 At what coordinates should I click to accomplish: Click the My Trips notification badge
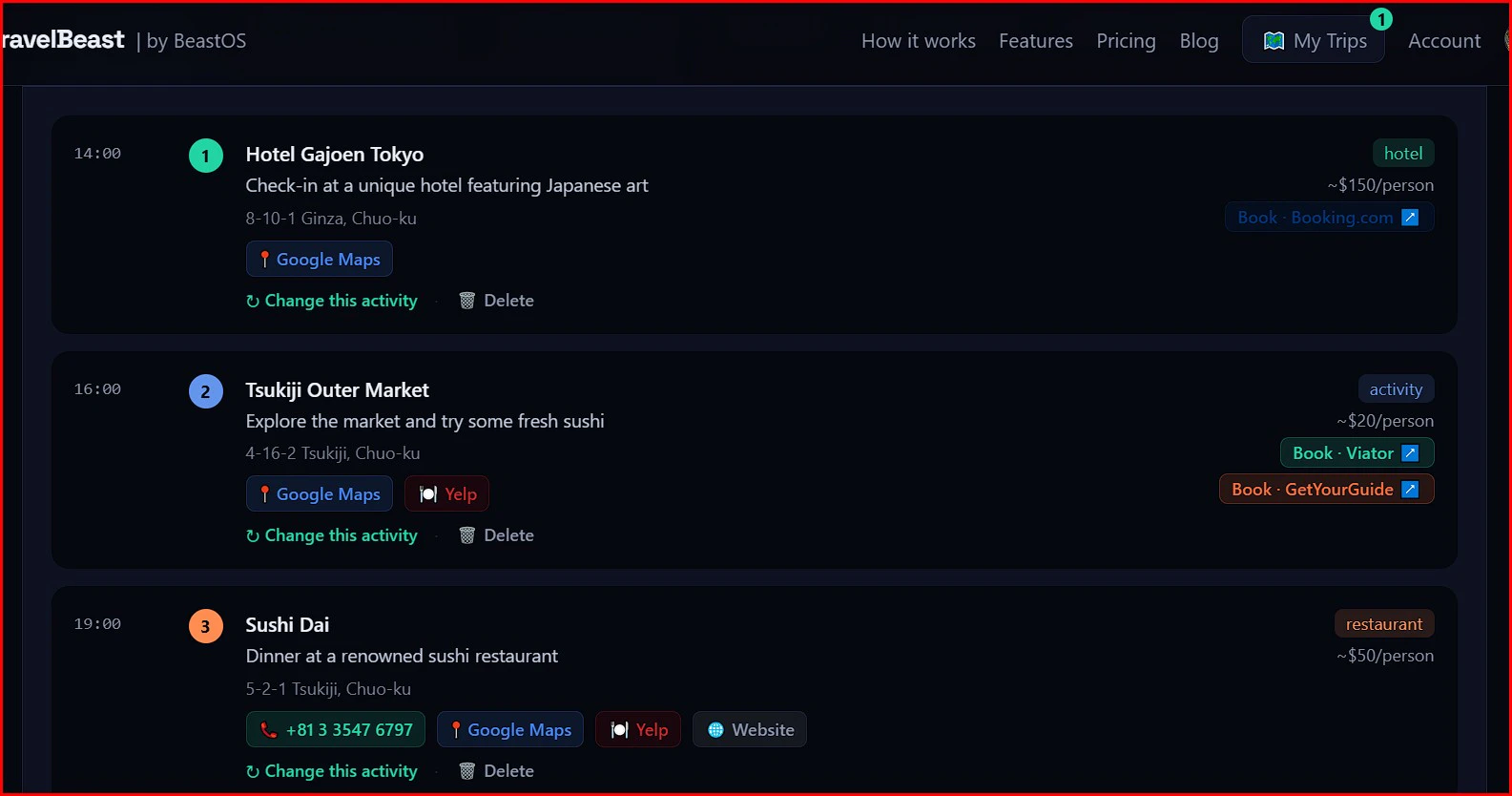click(1380, 19)
